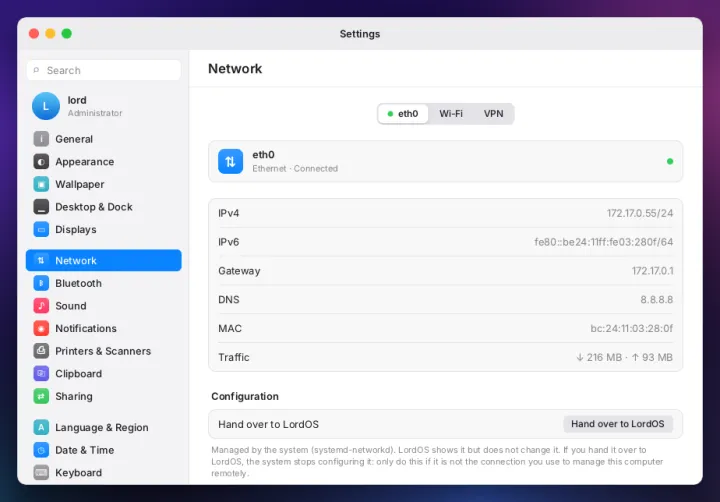The width and height of the screenshot is (720, 502).
Task: Click the Desktop & Dock icon
Action: (41, 207)
